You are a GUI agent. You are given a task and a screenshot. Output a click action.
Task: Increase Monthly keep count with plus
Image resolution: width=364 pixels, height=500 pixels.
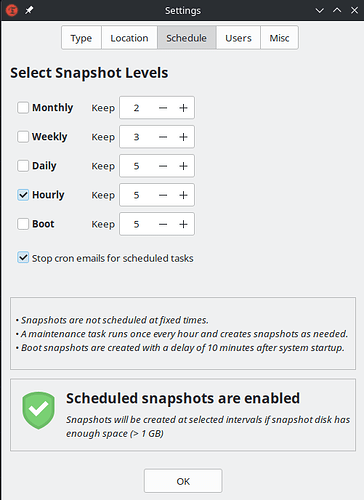click(183, 108)
